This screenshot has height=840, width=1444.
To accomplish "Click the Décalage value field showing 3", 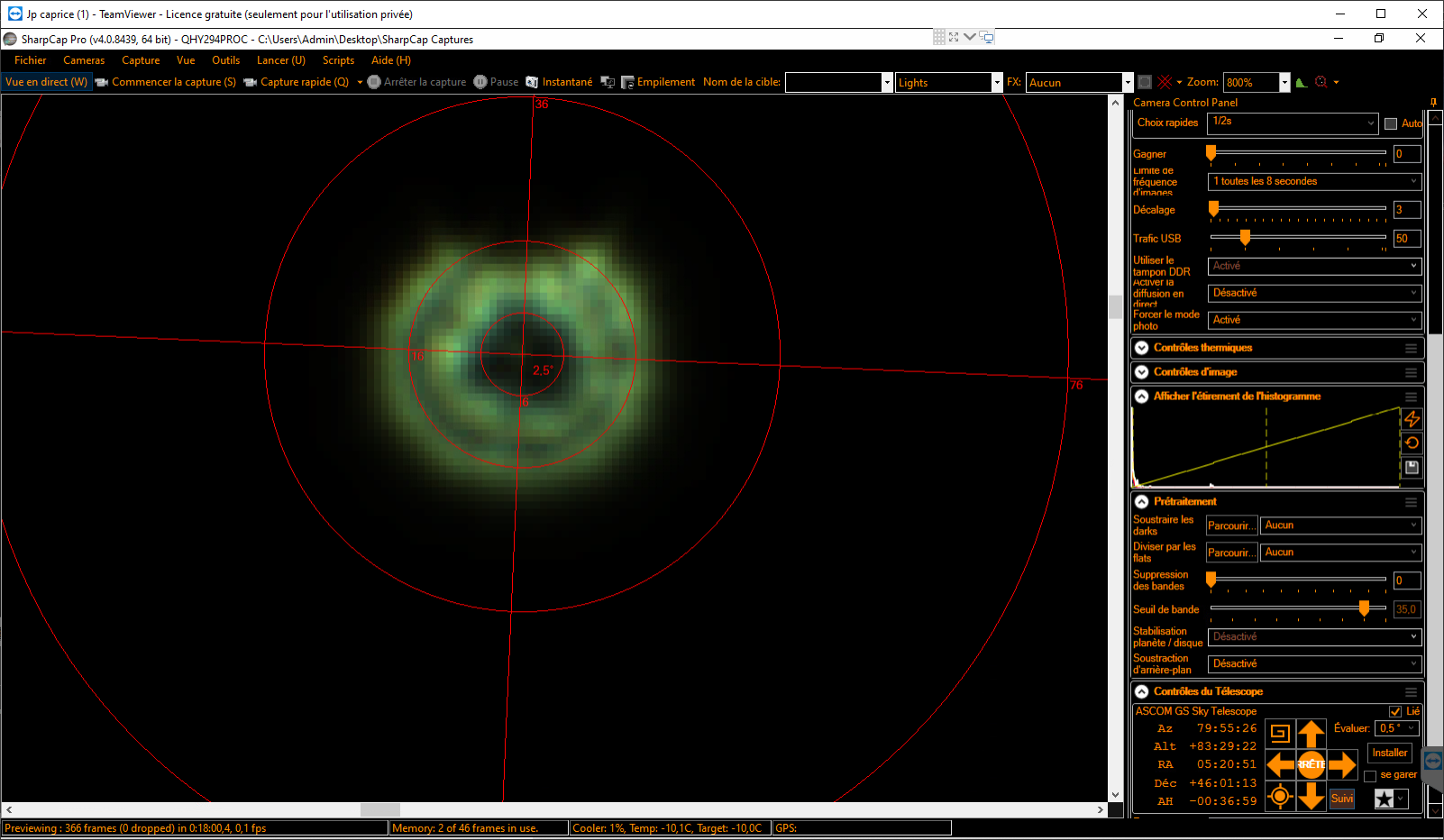I will click(x=1407, y=210).
